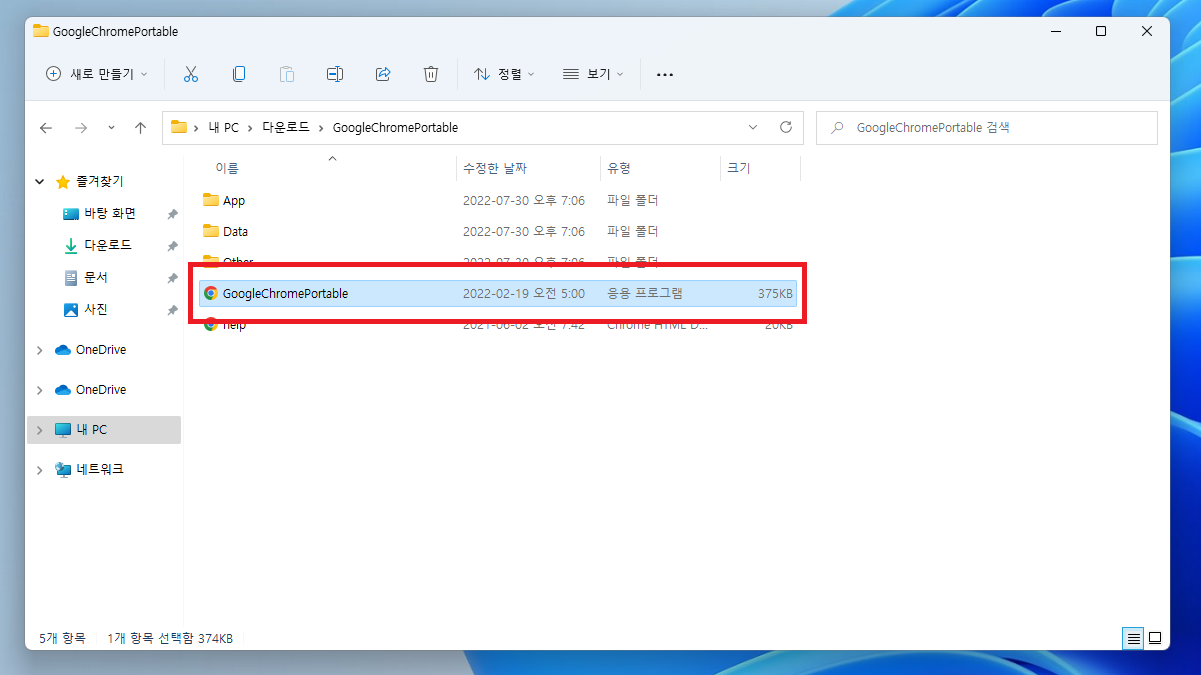
Task: Click the 2022-02-19 오전 5:00 date cell
Action: 524,293
